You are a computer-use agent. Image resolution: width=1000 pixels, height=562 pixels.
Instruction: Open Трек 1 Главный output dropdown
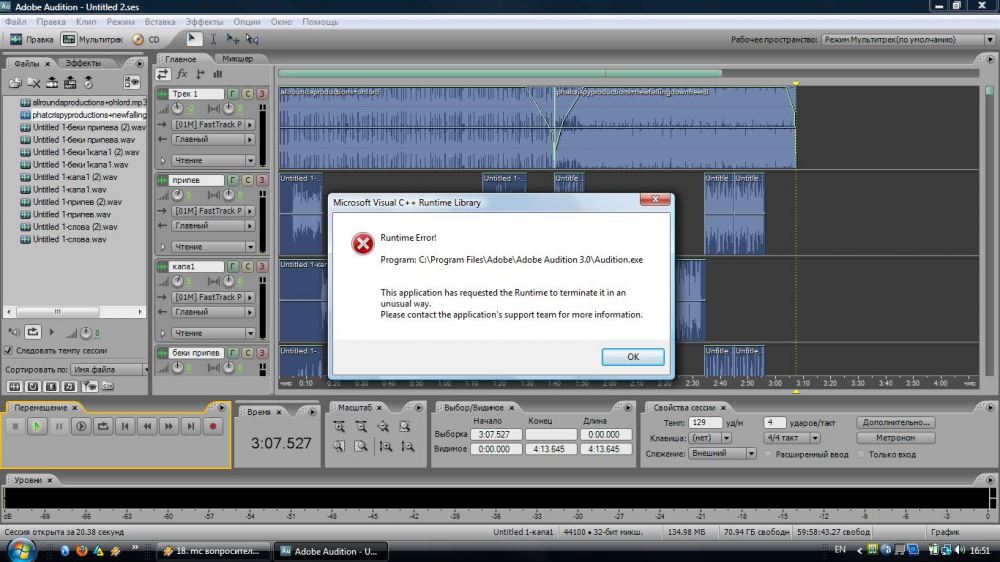coord(214,139)
